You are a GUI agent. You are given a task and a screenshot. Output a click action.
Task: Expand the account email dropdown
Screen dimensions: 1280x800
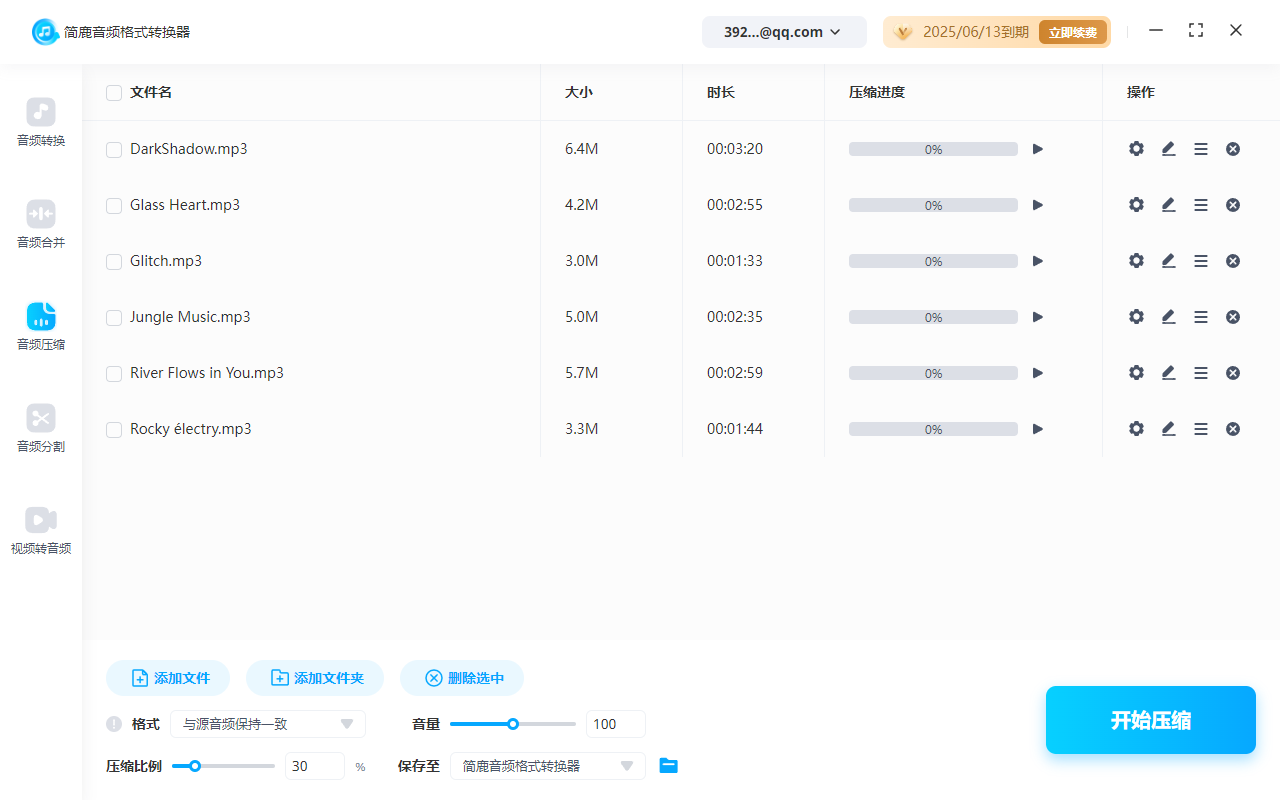pos(783,32)
